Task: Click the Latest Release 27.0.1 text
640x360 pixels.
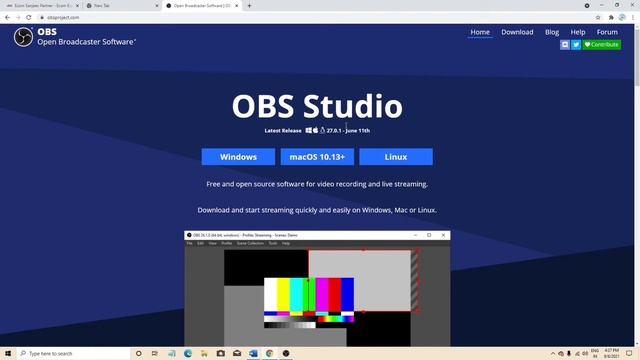Action: 317,131
